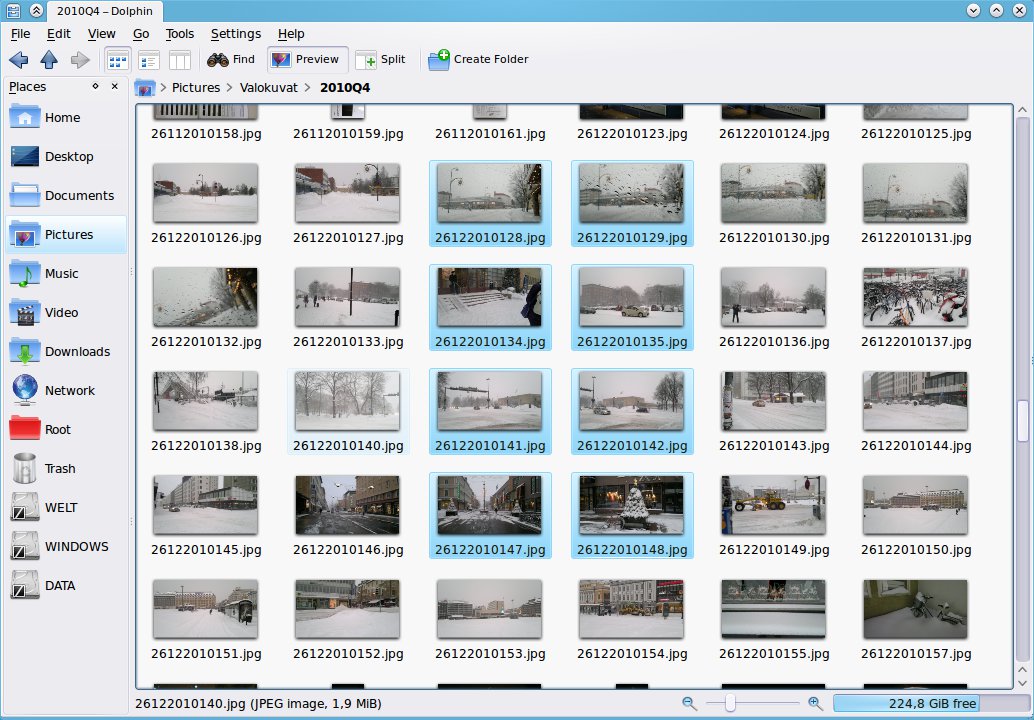Image resolution: width=1034 pixels, height=720 pixels.
Task: Open the Tools menu
Action: tap(179, 34)
